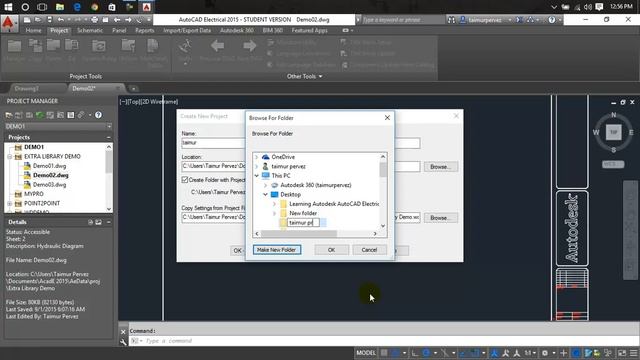Click the Desktop folder icon in browse tree

coord(274,195)
